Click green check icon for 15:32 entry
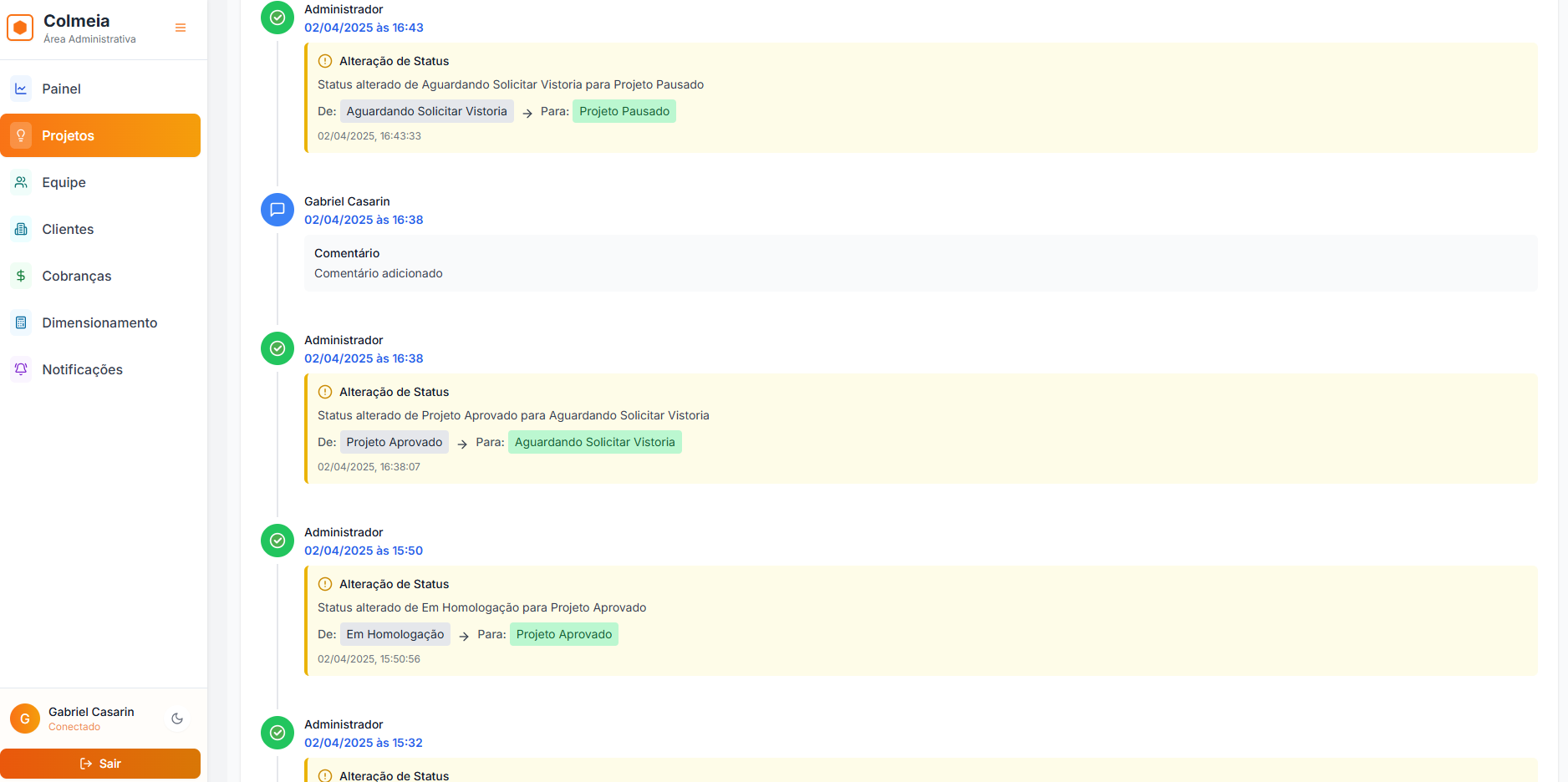Image resolution: width=1568 pixels, height=782 pixels. (x=277, y=733)
